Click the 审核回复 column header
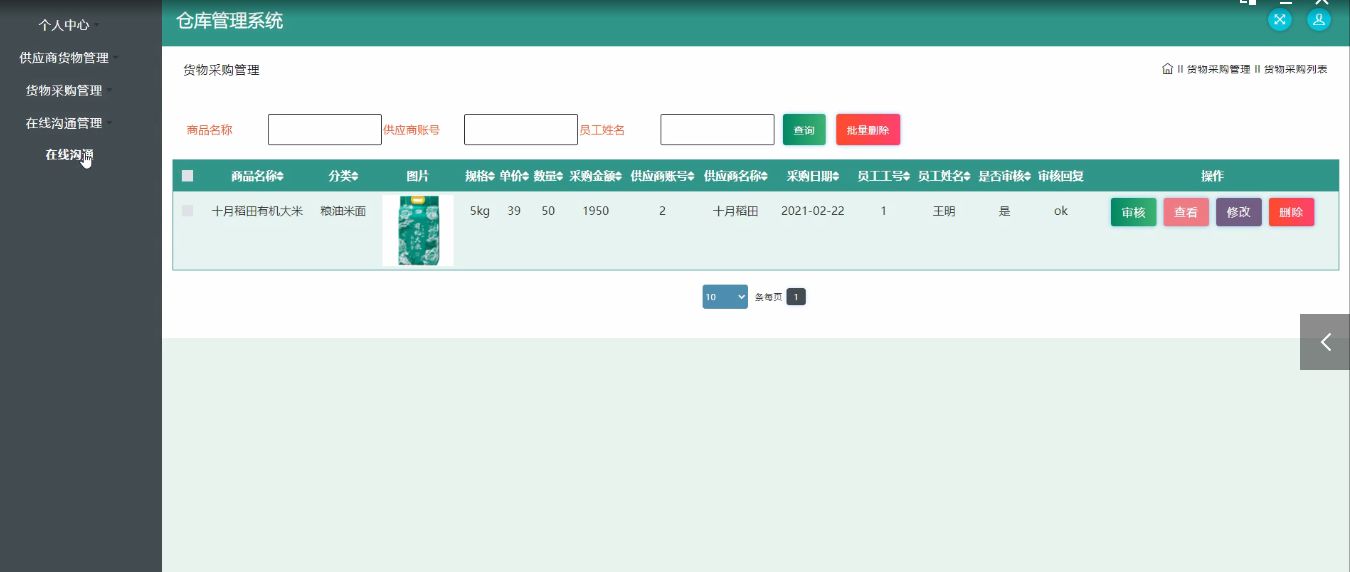 [x=1061, y=176]
